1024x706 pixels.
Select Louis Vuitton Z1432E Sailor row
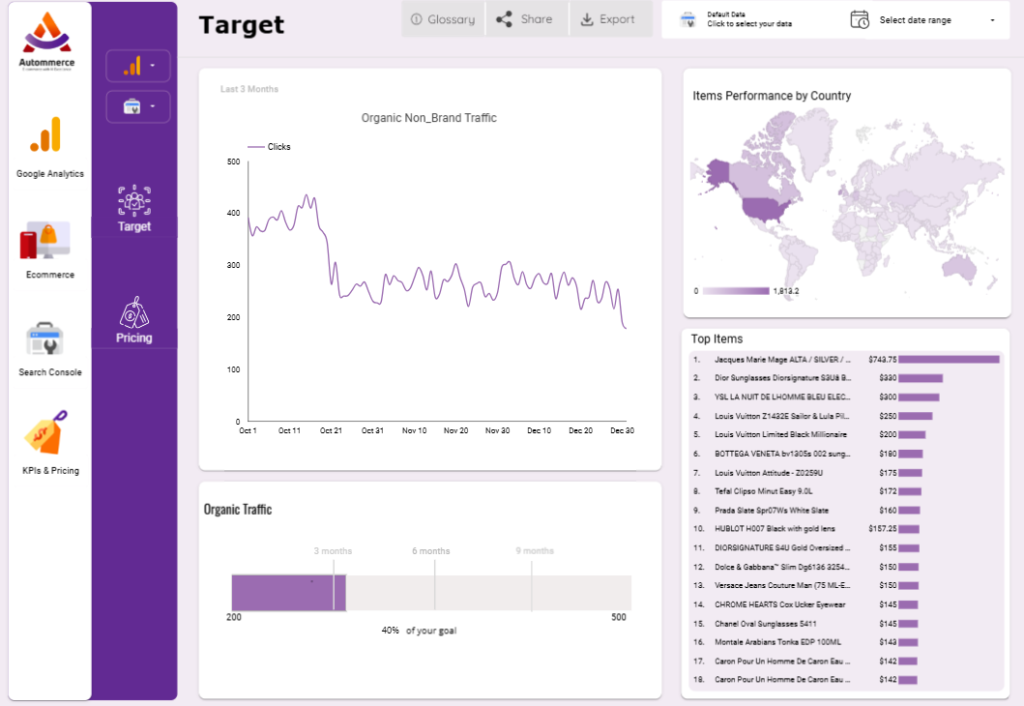click(x=847, y=416)
